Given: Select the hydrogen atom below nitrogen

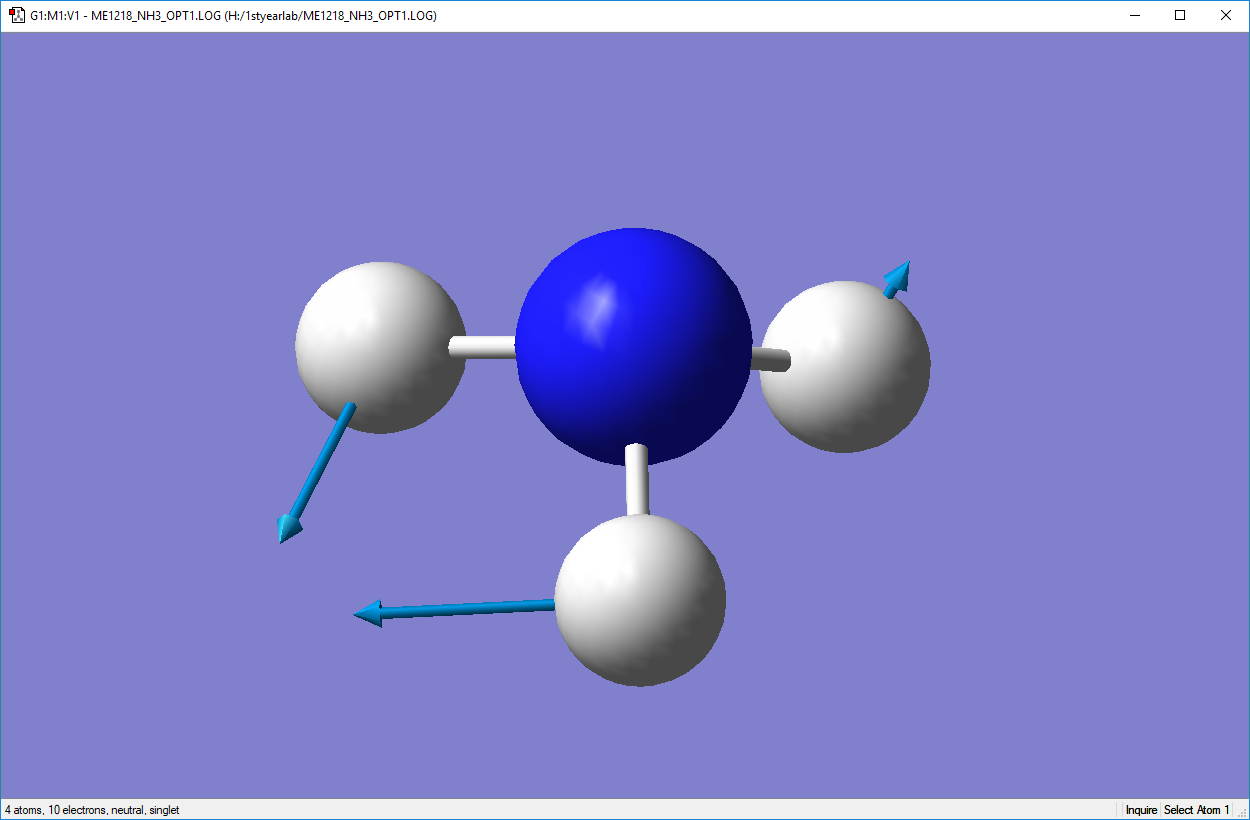Looking at the screenshot, I should 640,600.
